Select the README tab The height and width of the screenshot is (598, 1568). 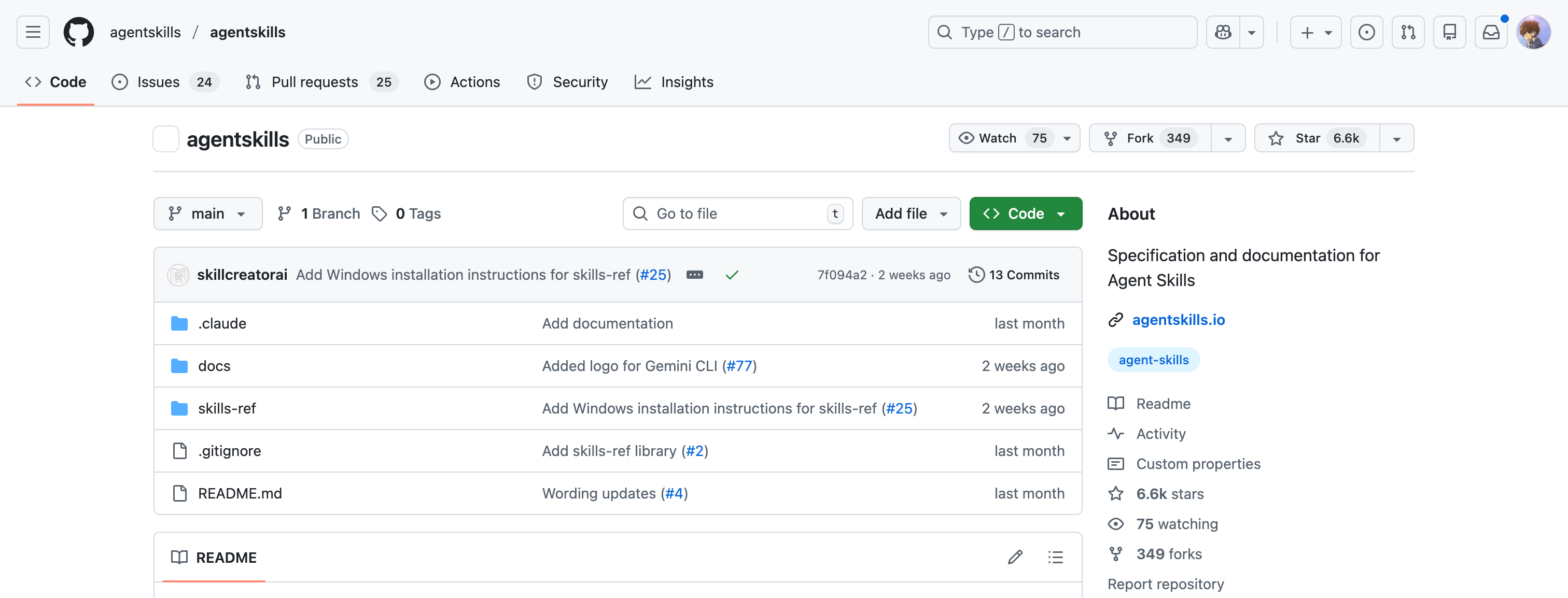point(214,557)
